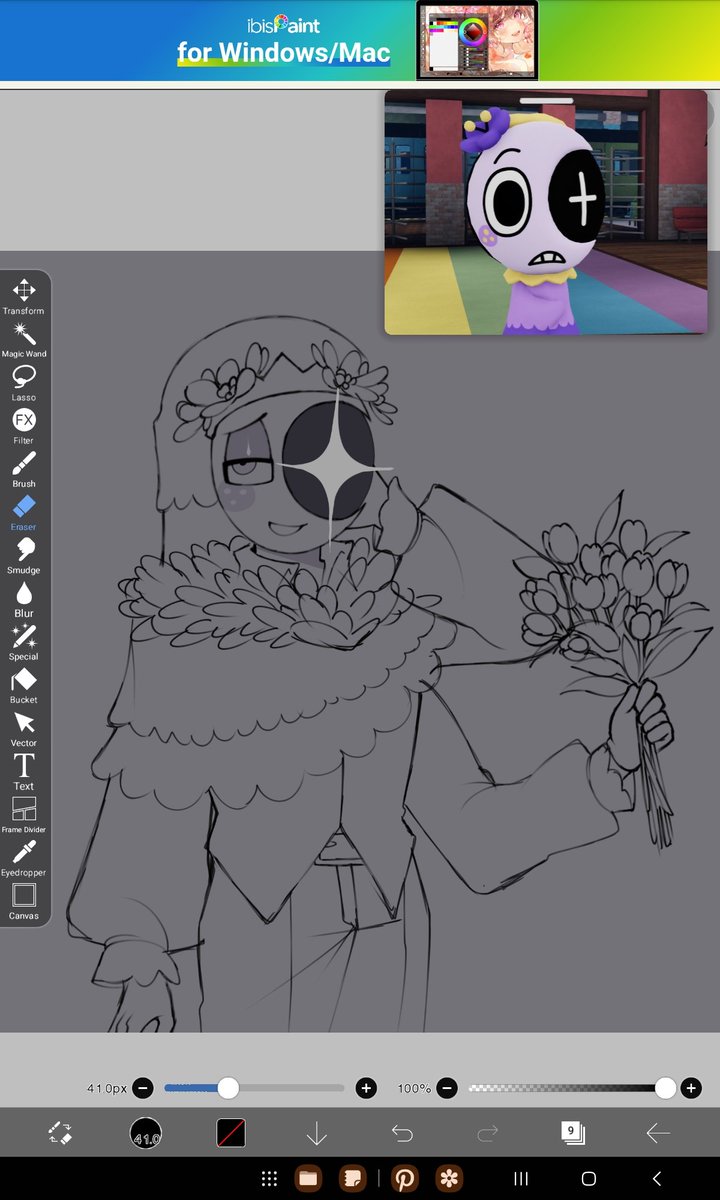Decrease brush size with minus button
The image size is (720, 1200).
tap(143, 1088)
